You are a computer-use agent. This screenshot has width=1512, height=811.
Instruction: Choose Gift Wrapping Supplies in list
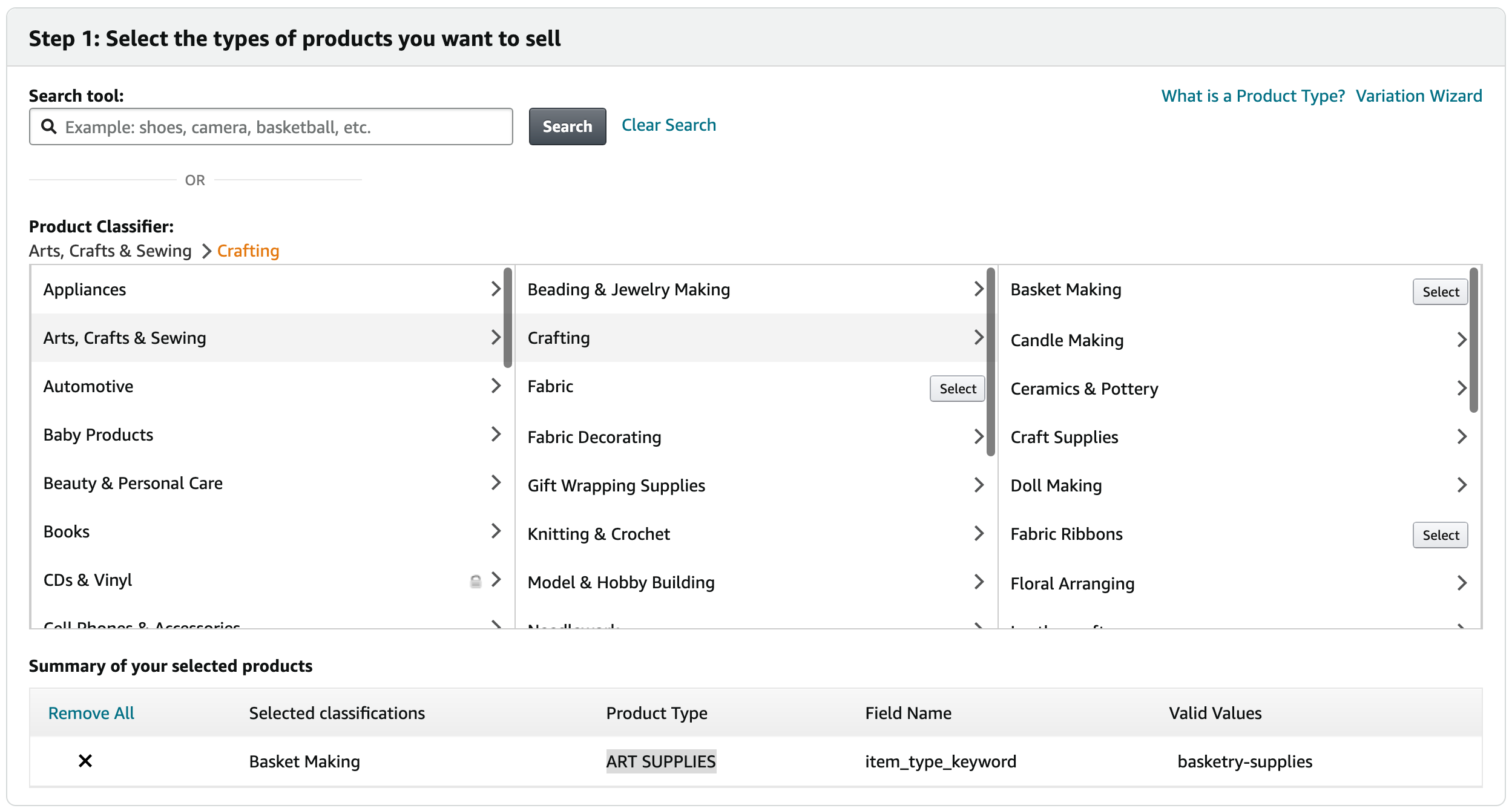pyautogui.click(x=616, y=485)
